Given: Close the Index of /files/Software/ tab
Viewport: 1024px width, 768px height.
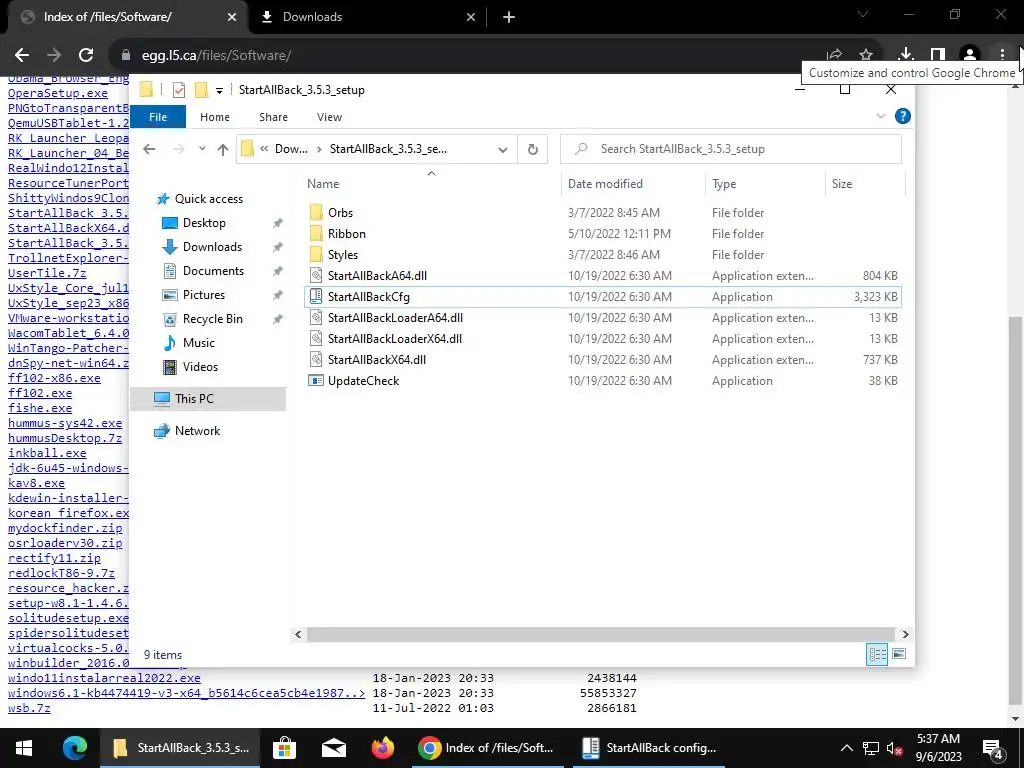Looking at the screenshot, I should point(232,18).
